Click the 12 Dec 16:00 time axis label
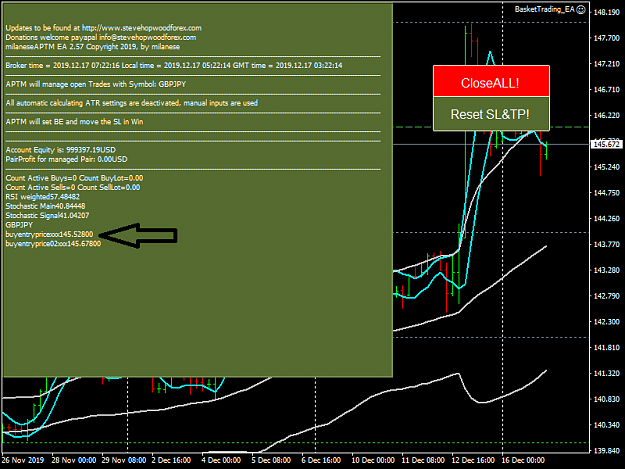Image resolution: width=625 pixels, height=469 pixels. tap(473, 460)
